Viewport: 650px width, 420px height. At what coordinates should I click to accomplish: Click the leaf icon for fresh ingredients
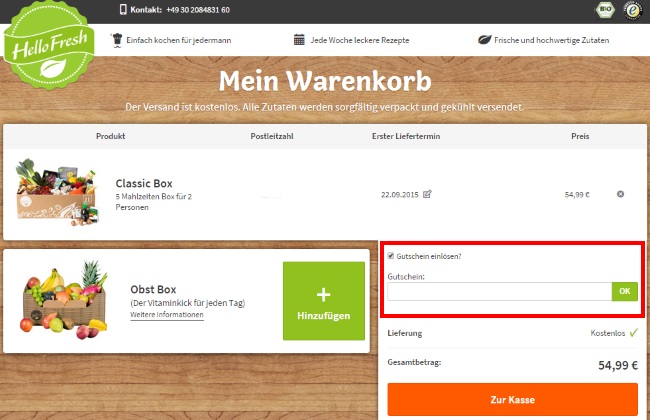pyautogui.click(x=485, y=40)
